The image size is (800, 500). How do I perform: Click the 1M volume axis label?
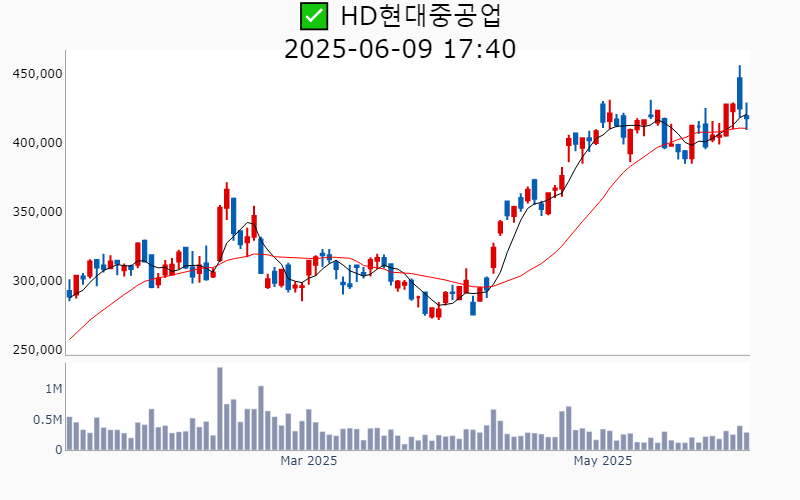pos(54,389)
